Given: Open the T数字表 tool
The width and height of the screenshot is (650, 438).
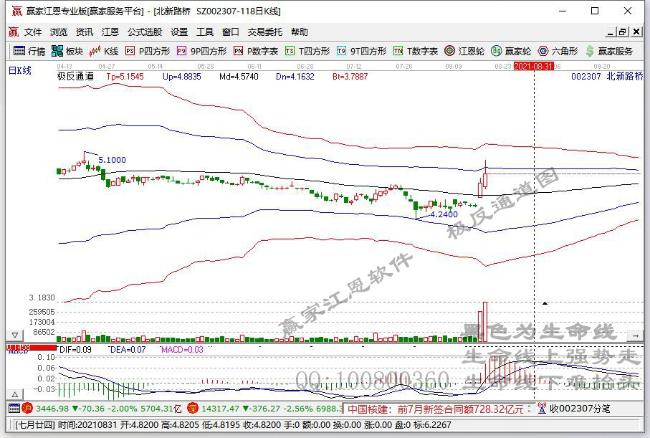Looking at the screenshot, I should tap(415, 51).
